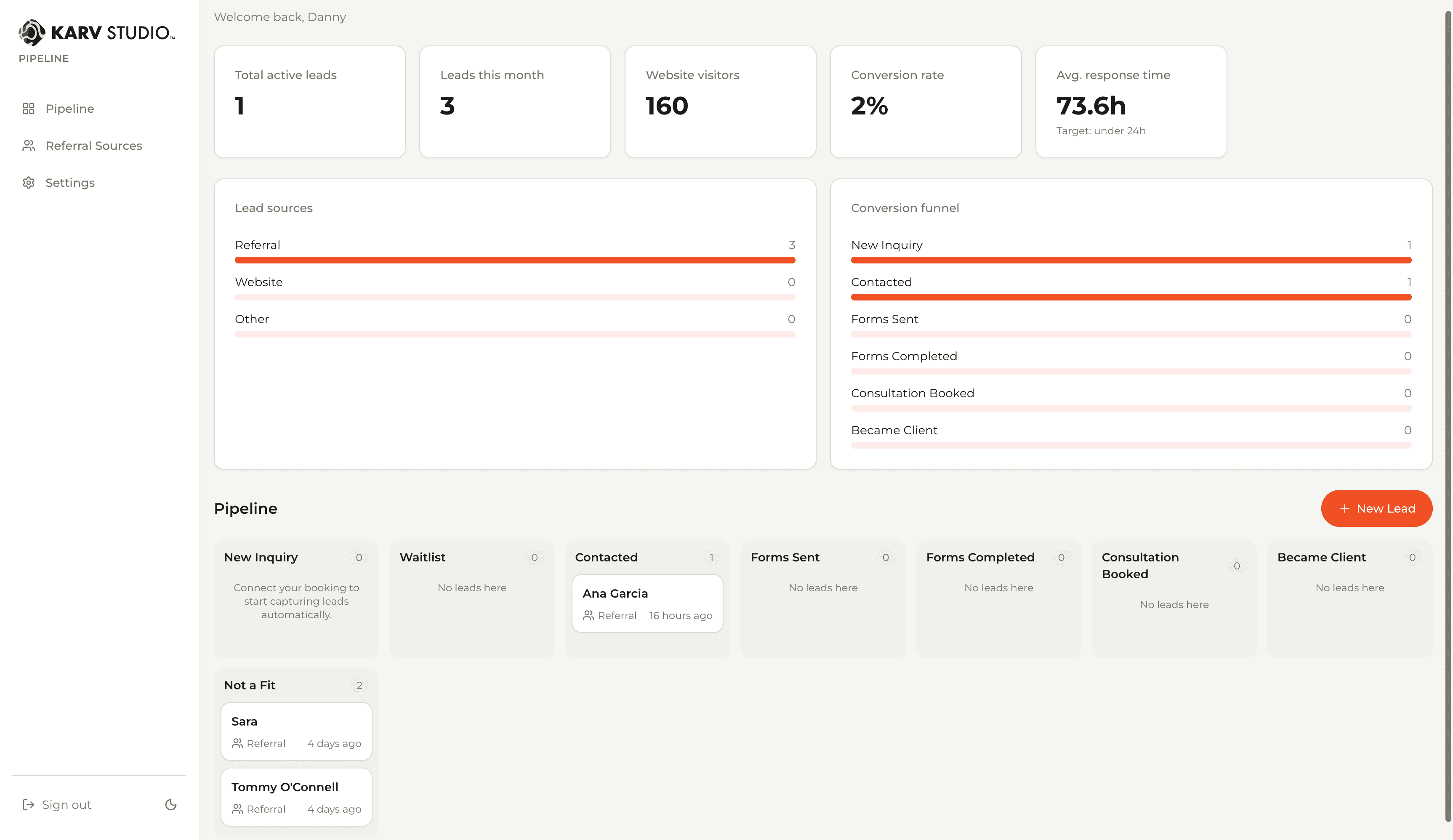Click the Sign out link
This screenshot has height=840, width=1453.
[56, 804]
